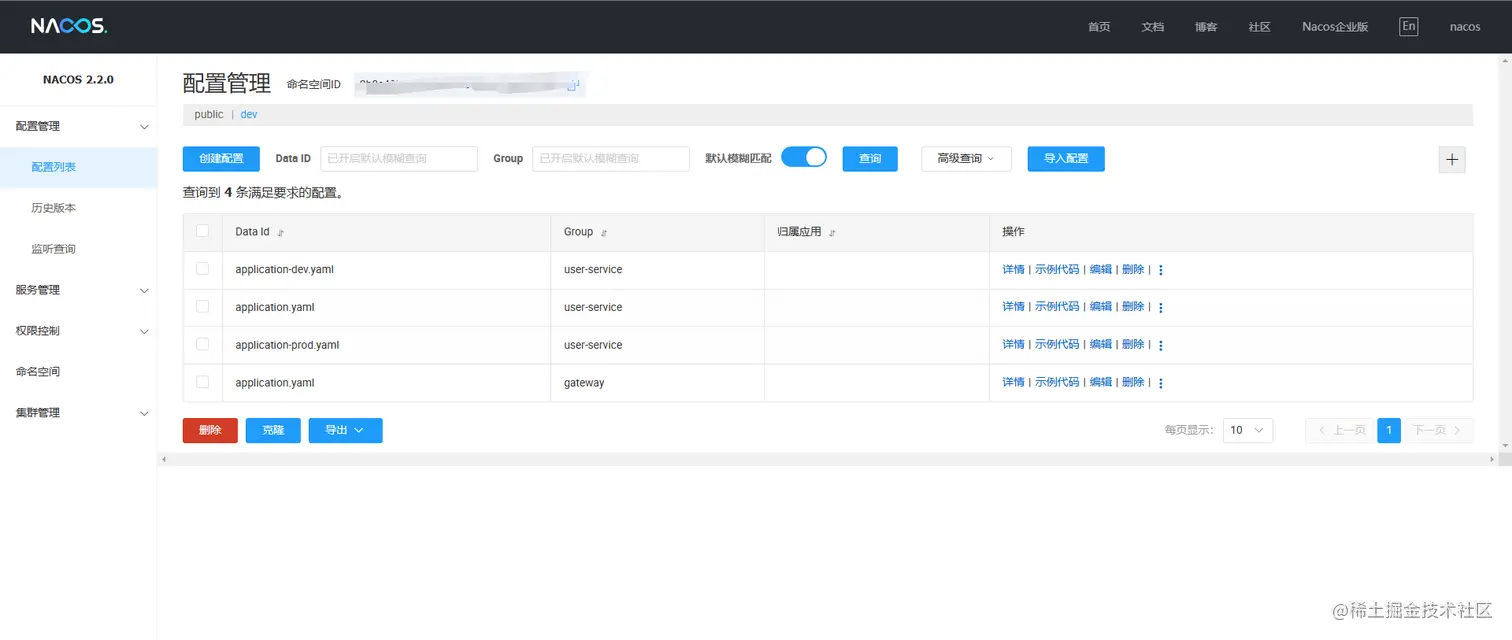The image size is (1512, 640).
Task: Toggle the 默认模糊匹配 switch
Action: [x=804, y=157]
